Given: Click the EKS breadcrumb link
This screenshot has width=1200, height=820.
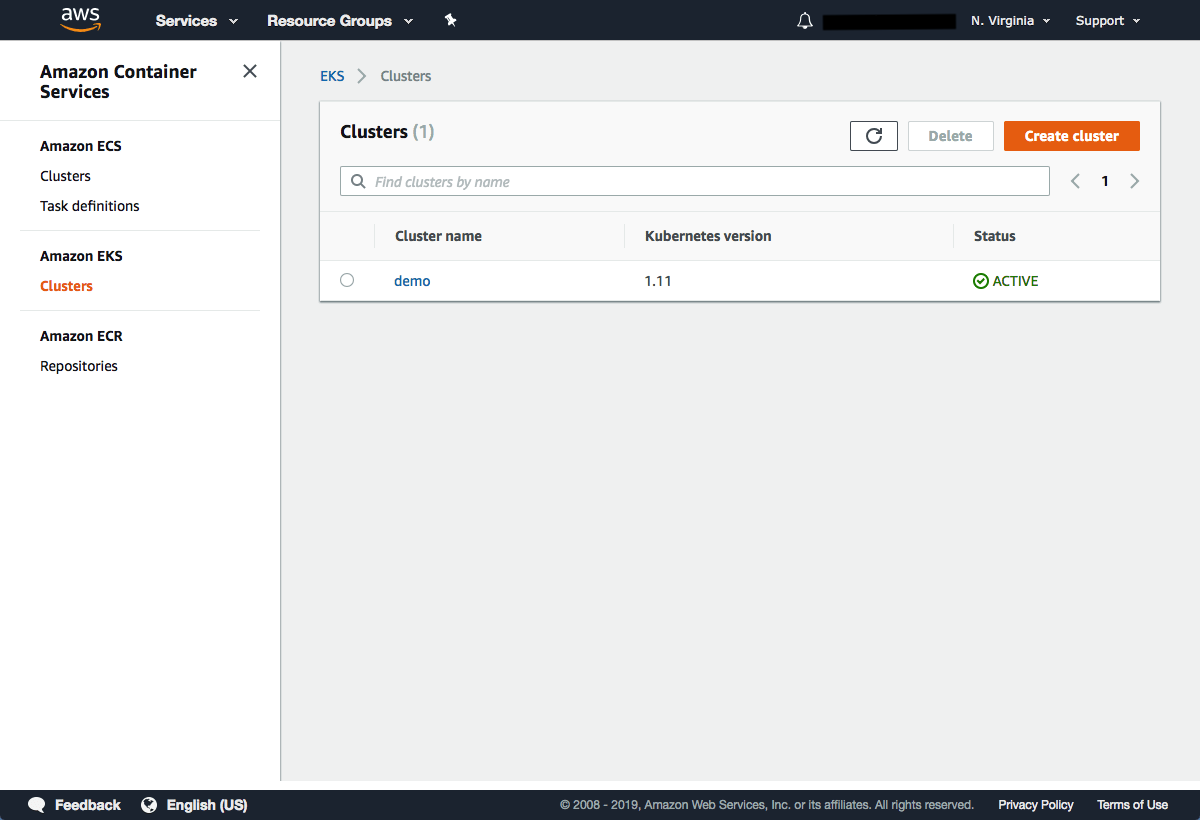Looking at the screenshot, I should pos(332,76).
